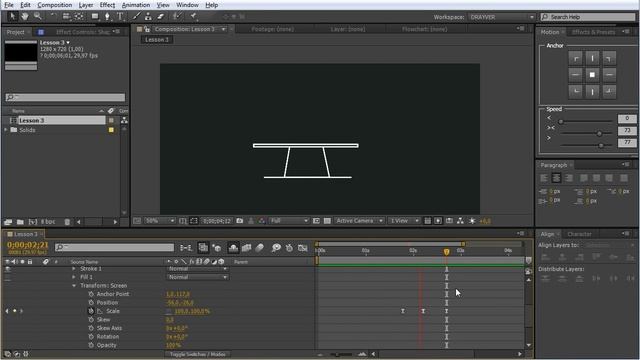Select the Selection arrow tool
This screenshot has height=360, width=640.
coord(12,16)
